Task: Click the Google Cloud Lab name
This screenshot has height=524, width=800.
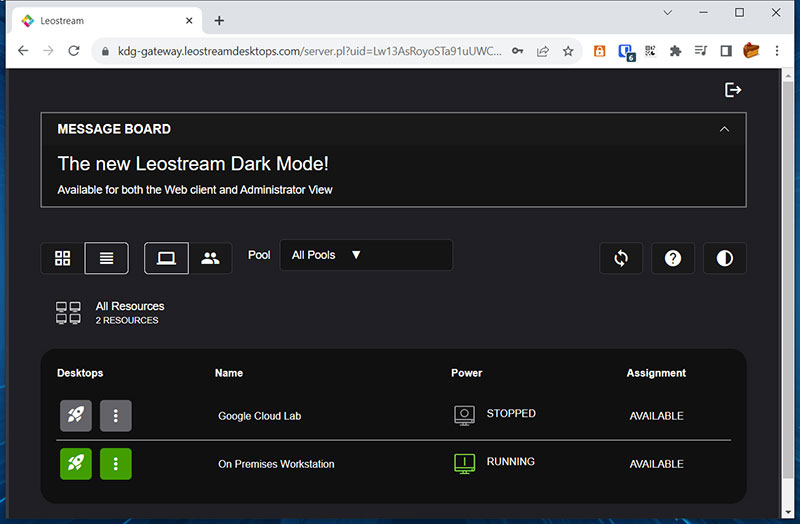Action: pyautogui.click(x=259, y=416)
